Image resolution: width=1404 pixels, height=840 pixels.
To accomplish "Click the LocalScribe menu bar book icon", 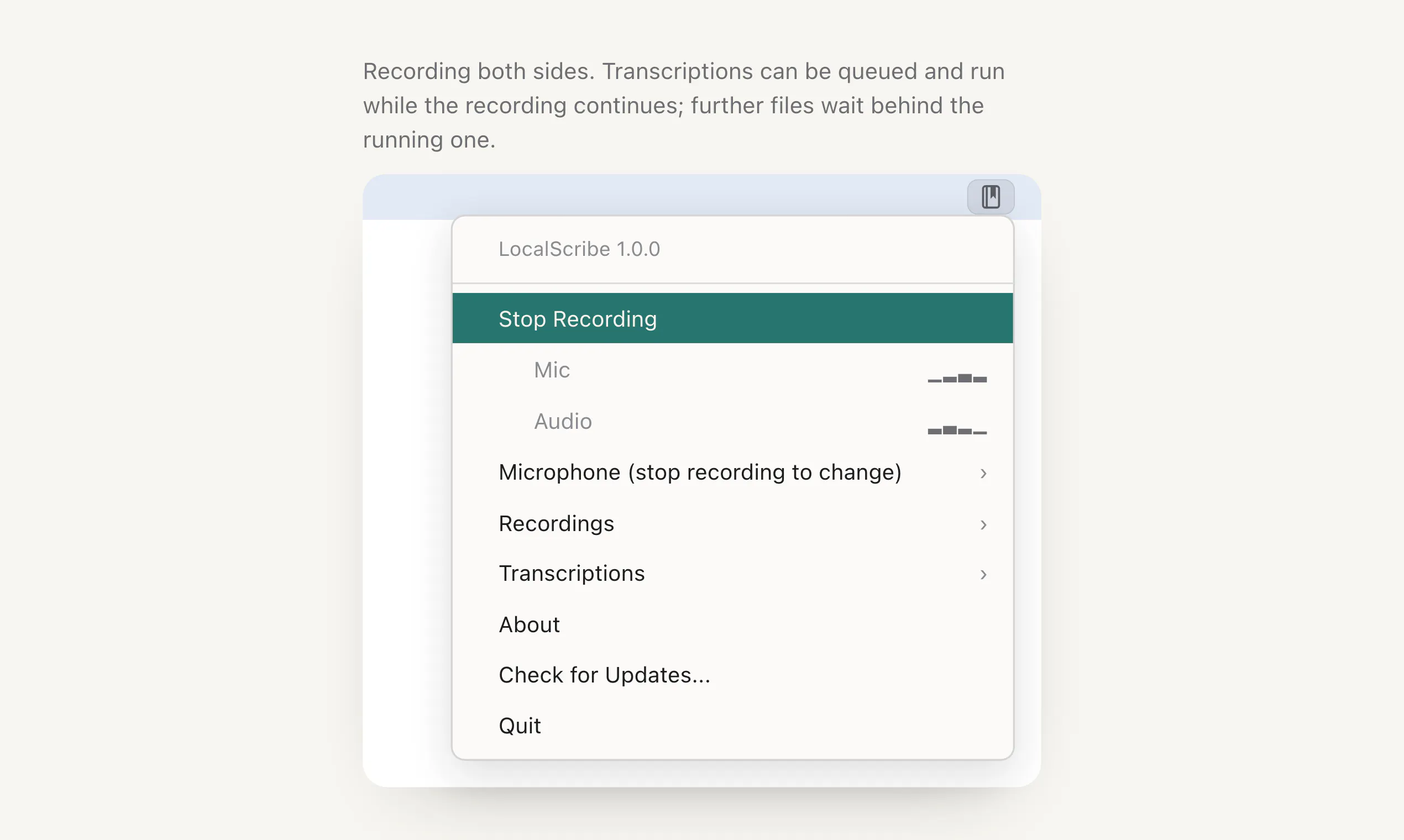I will (990, 197).
